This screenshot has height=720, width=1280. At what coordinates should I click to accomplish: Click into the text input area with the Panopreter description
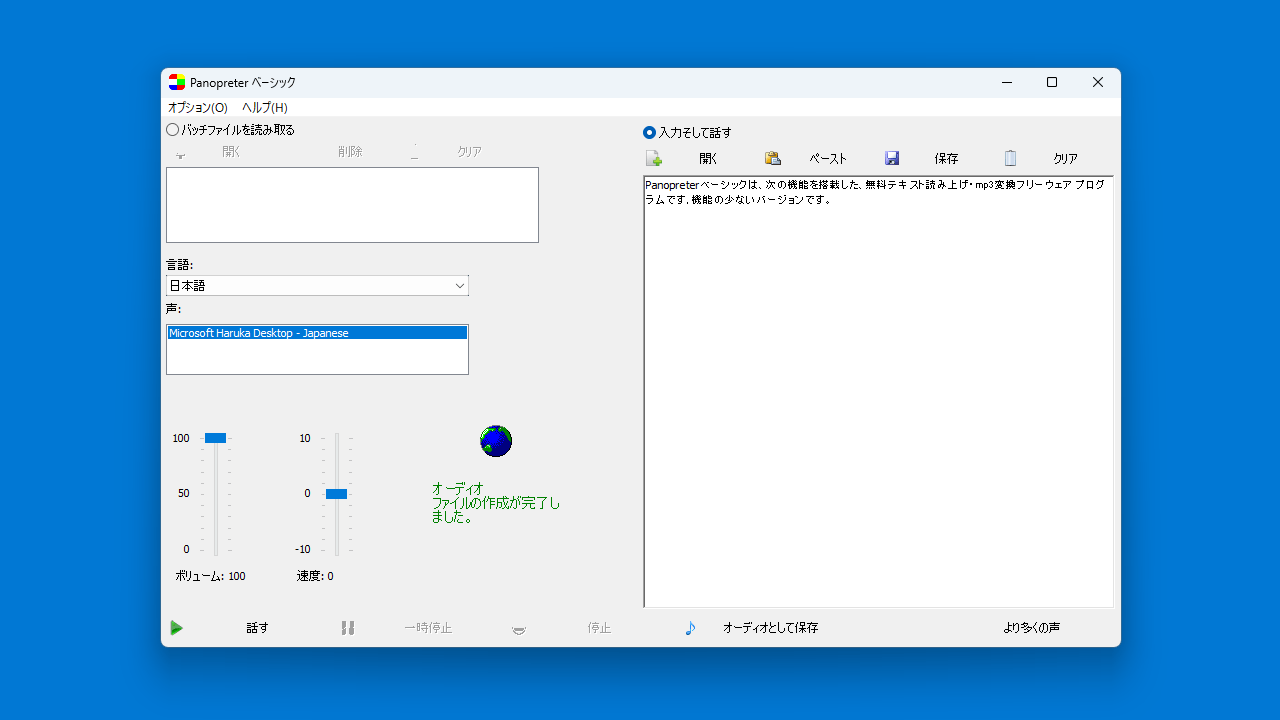click(878, 392)
